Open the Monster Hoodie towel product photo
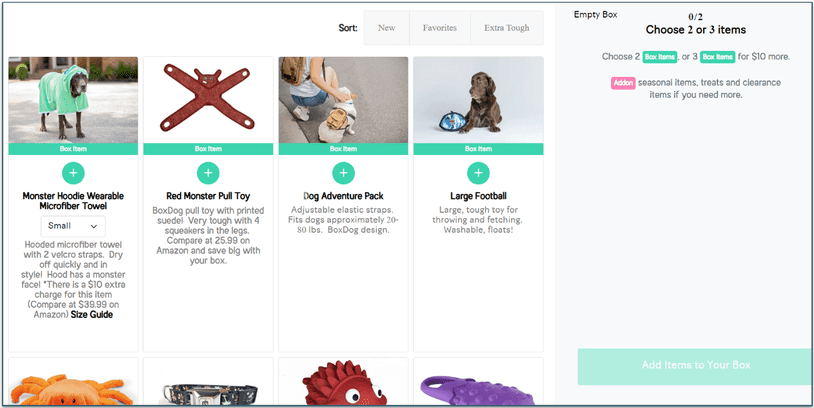Viewport: 814px width, 408px height. pyautogui.click(x=73, y=100)
